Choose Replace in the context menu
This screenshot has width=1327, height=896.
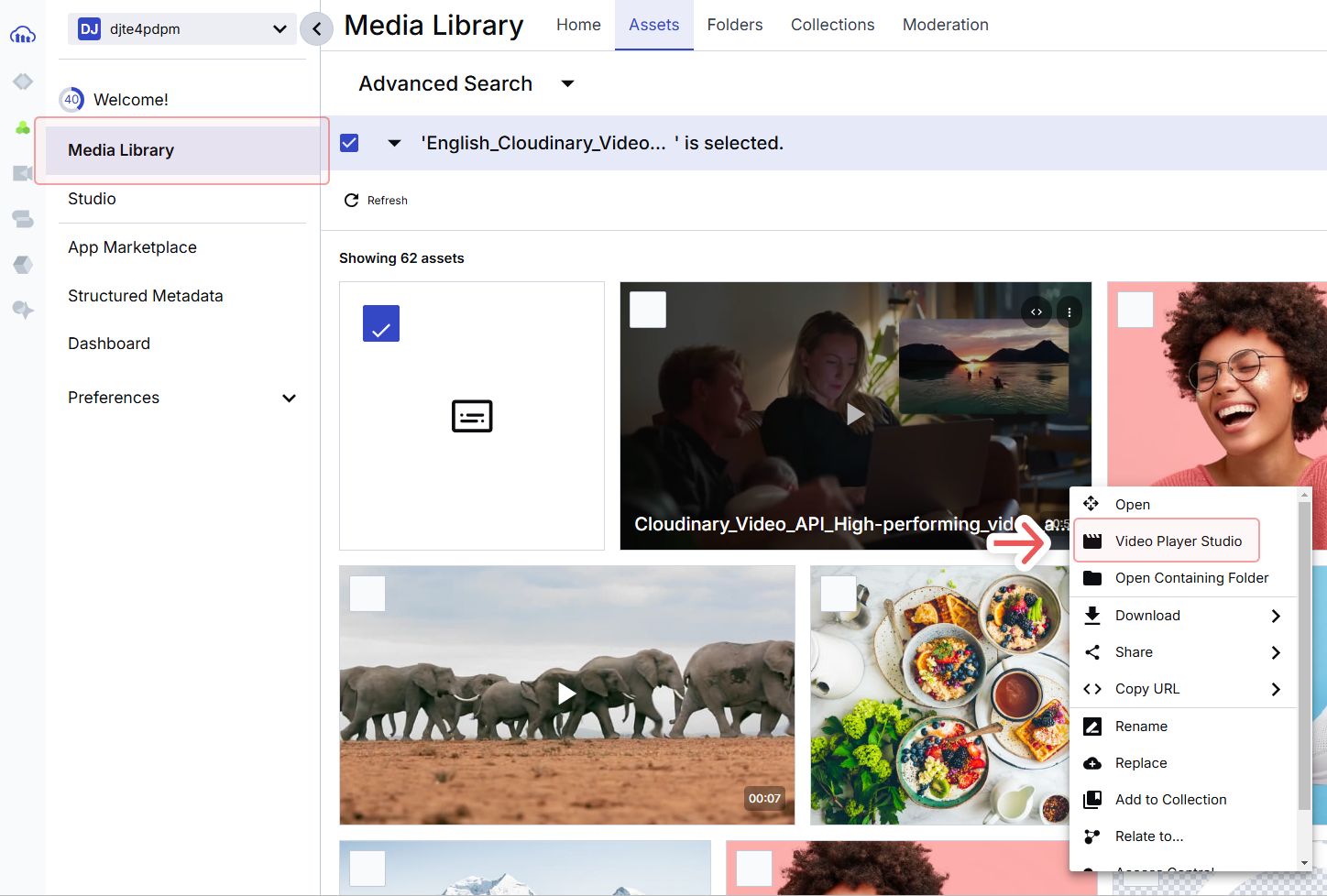(1183, 763)
